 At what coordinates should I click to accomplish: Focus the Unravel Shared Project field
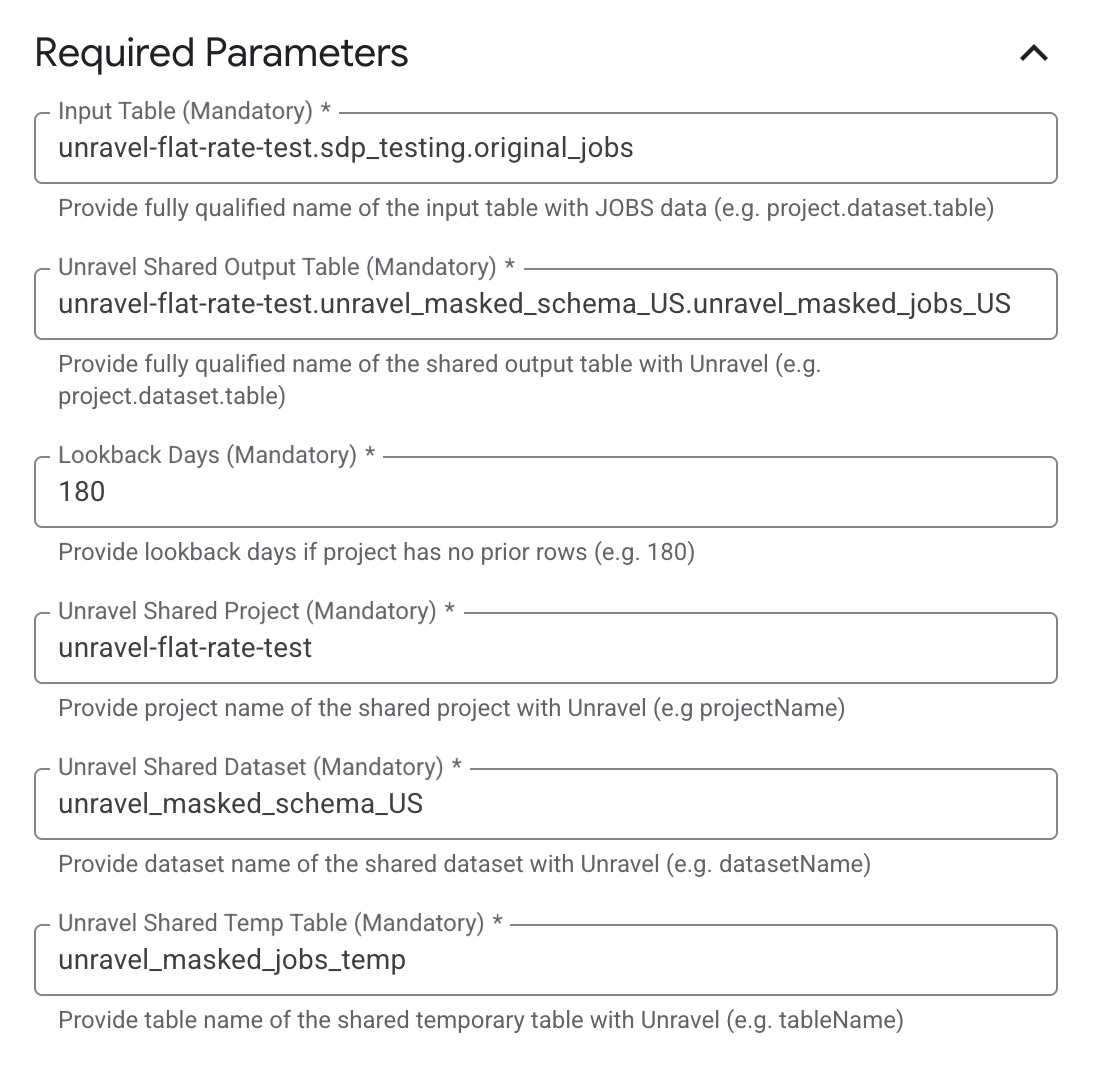[x=545, y=648]
